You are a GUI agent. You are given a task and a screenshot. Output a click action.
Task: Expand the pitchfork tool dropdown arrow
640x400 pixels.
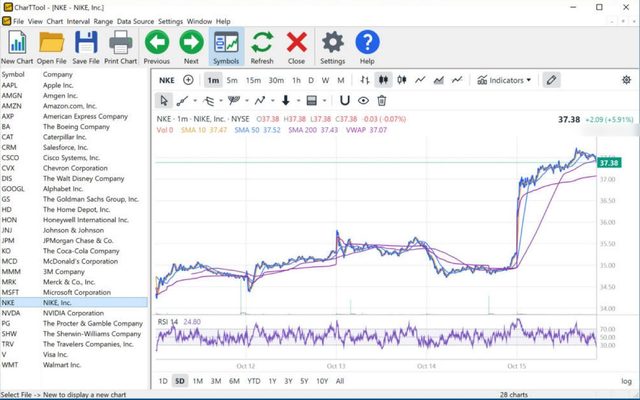[247, 100]
